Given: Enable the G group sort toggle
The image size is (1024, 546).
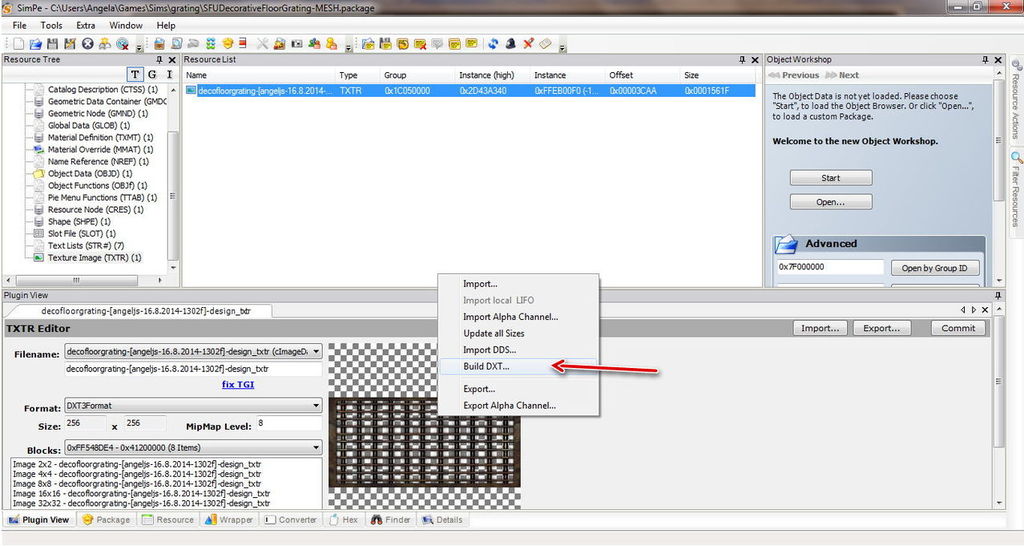Looking at the screenshot, I should click(x=152, y=74).
